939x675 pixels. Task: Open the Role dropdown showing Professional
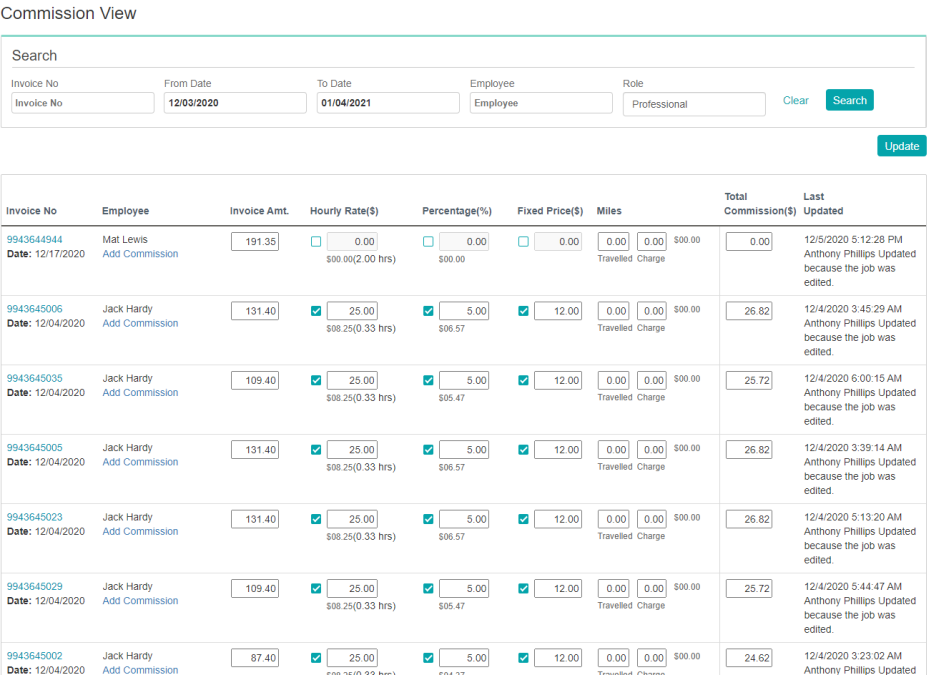point(693,104)
